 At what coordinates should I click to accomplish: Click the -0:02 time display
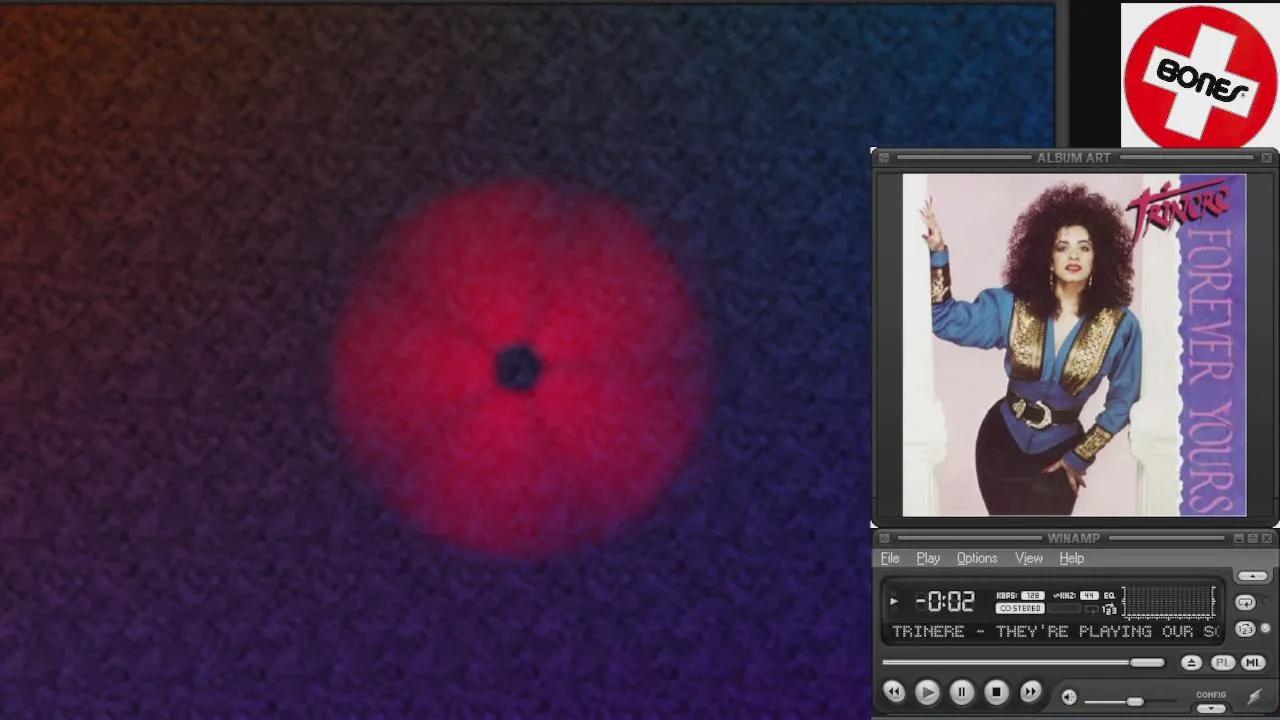click(x=945, y=602)
